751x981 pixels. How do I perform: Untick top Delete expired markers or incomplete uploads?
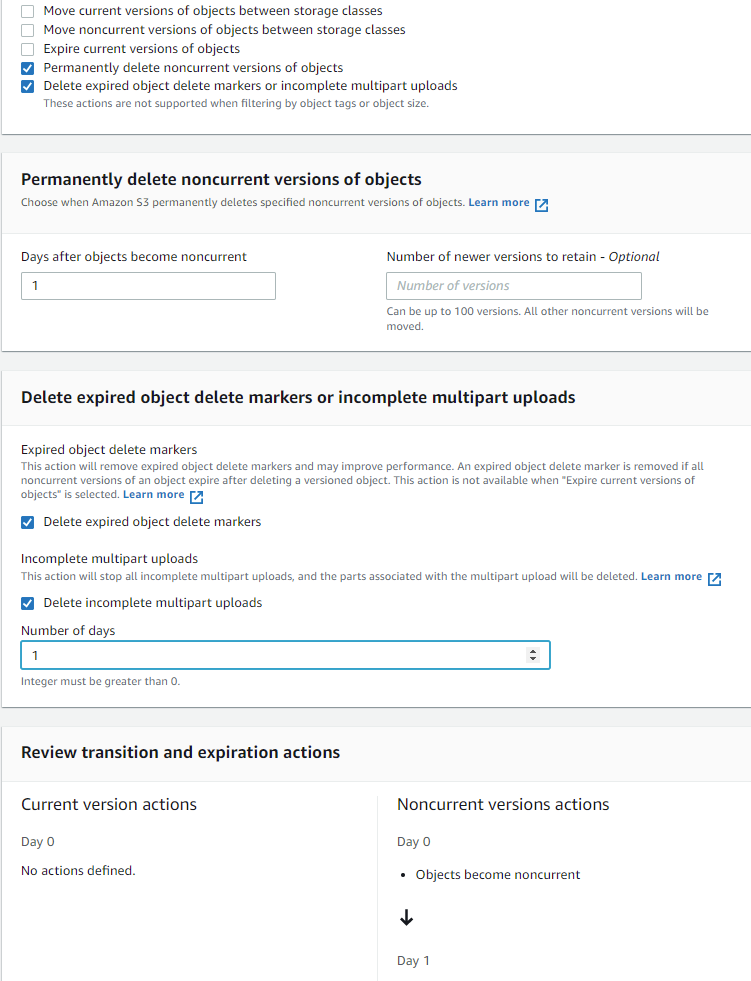(27, 86)
